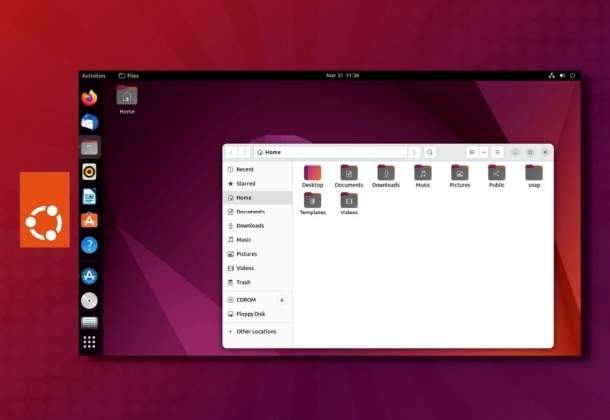Select Starred in the sidebar
This screenshot has height=420, width=610.
click(245, 184)
